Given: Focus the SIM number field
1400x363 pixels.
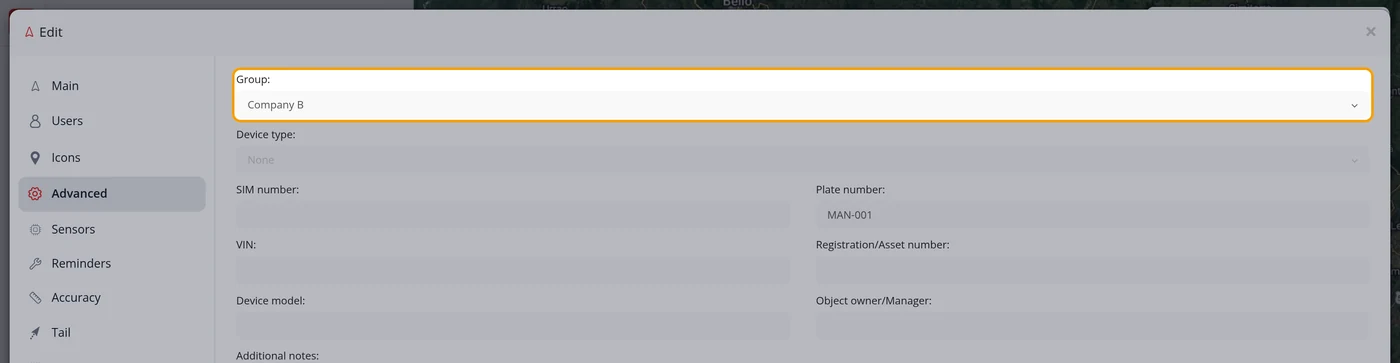Looking at the screenshot, I should (x=513, y=215).
